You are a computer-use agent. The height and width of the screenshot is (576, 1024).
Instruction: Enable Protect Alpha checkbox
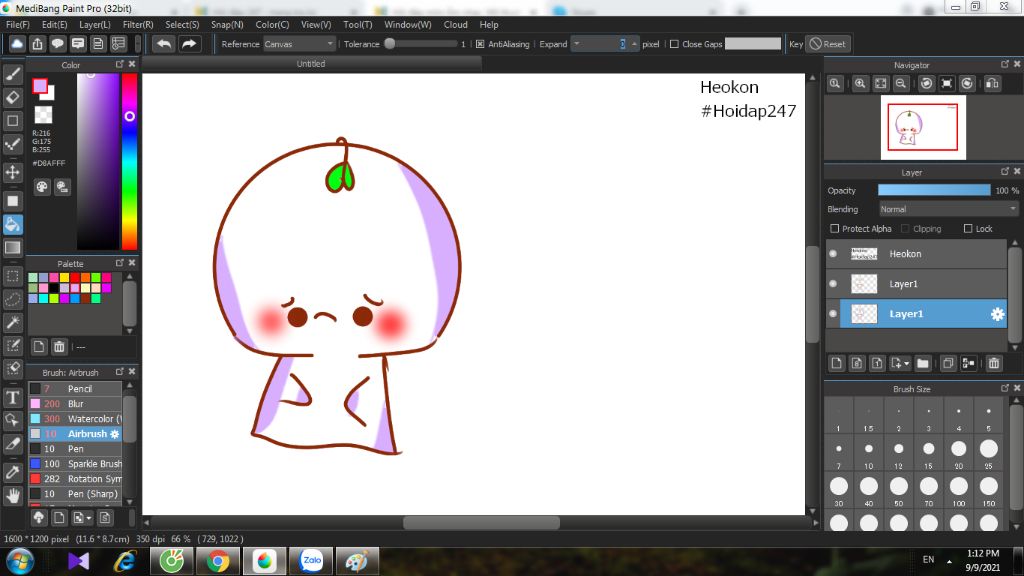click(834, 229)
